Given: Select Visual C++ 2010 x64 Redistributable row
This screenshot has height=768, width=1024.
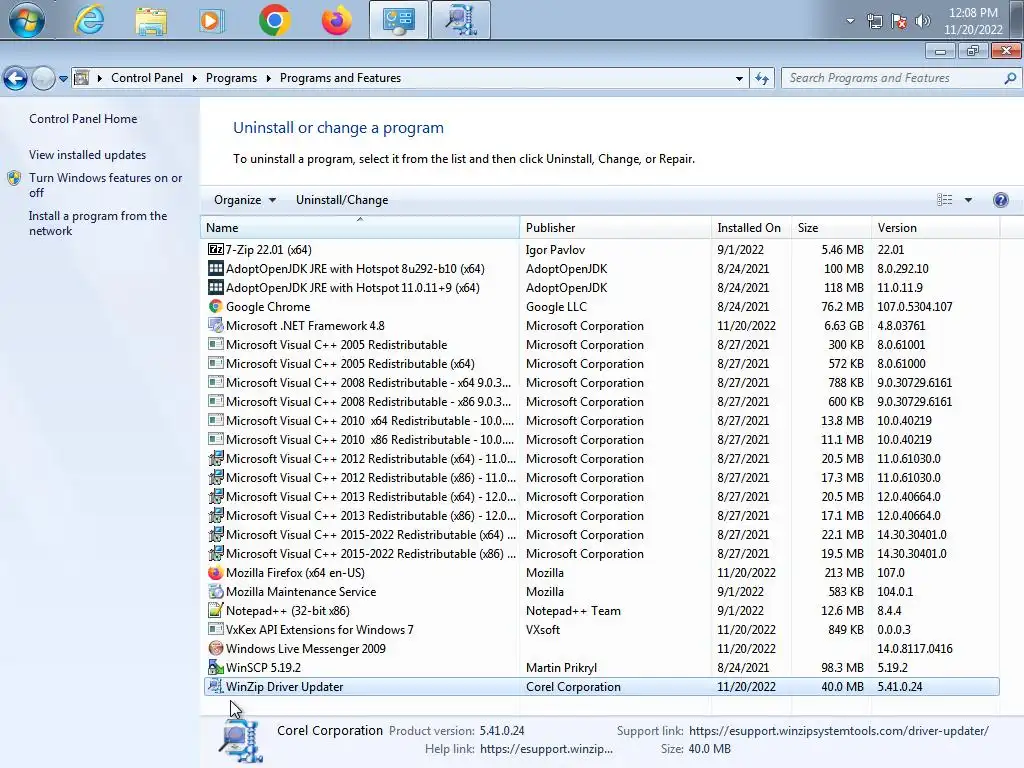Looking at the screenshot, I should 601,421.
